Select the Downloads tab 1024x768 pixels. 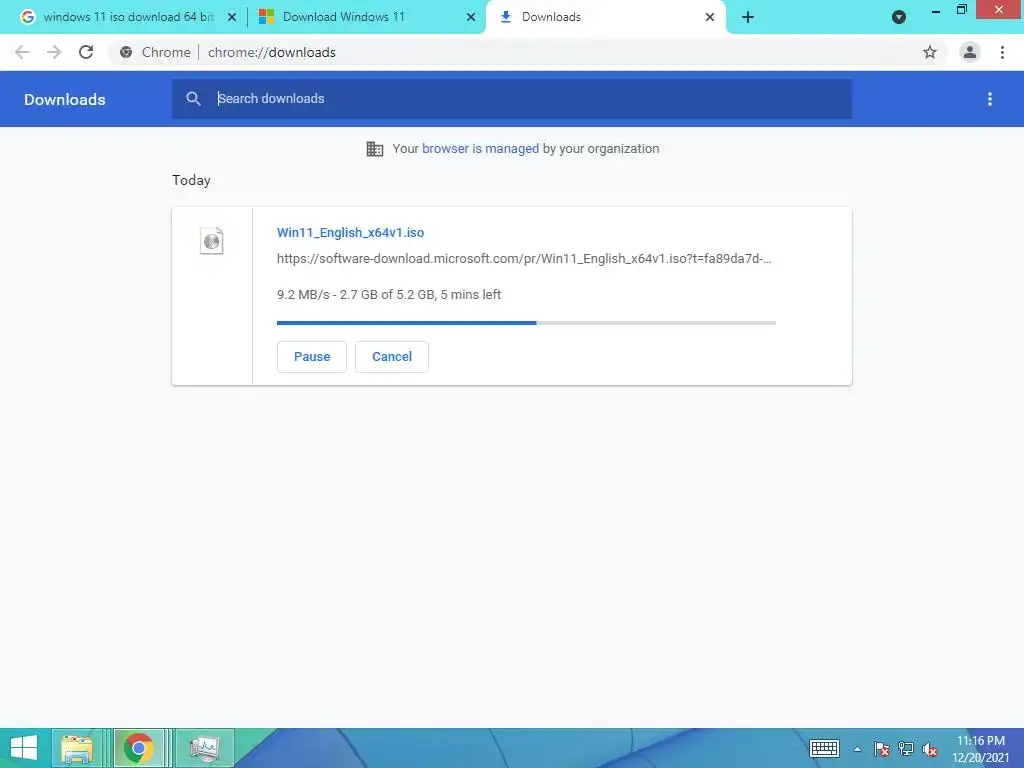605,17
